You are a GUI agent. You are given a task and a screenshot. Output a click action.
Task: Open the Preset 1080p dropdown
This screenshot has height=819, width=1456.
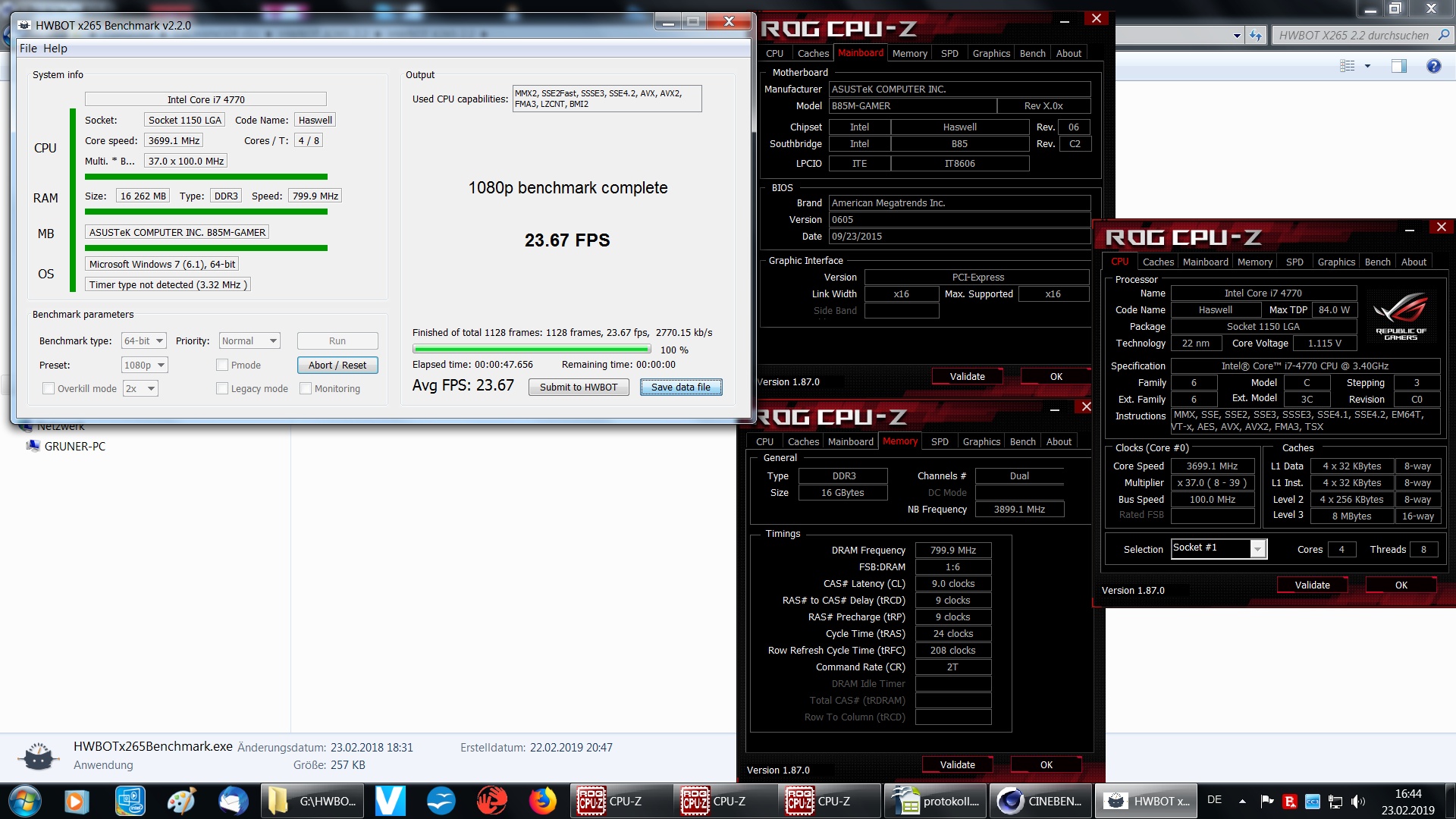[145, 365]
